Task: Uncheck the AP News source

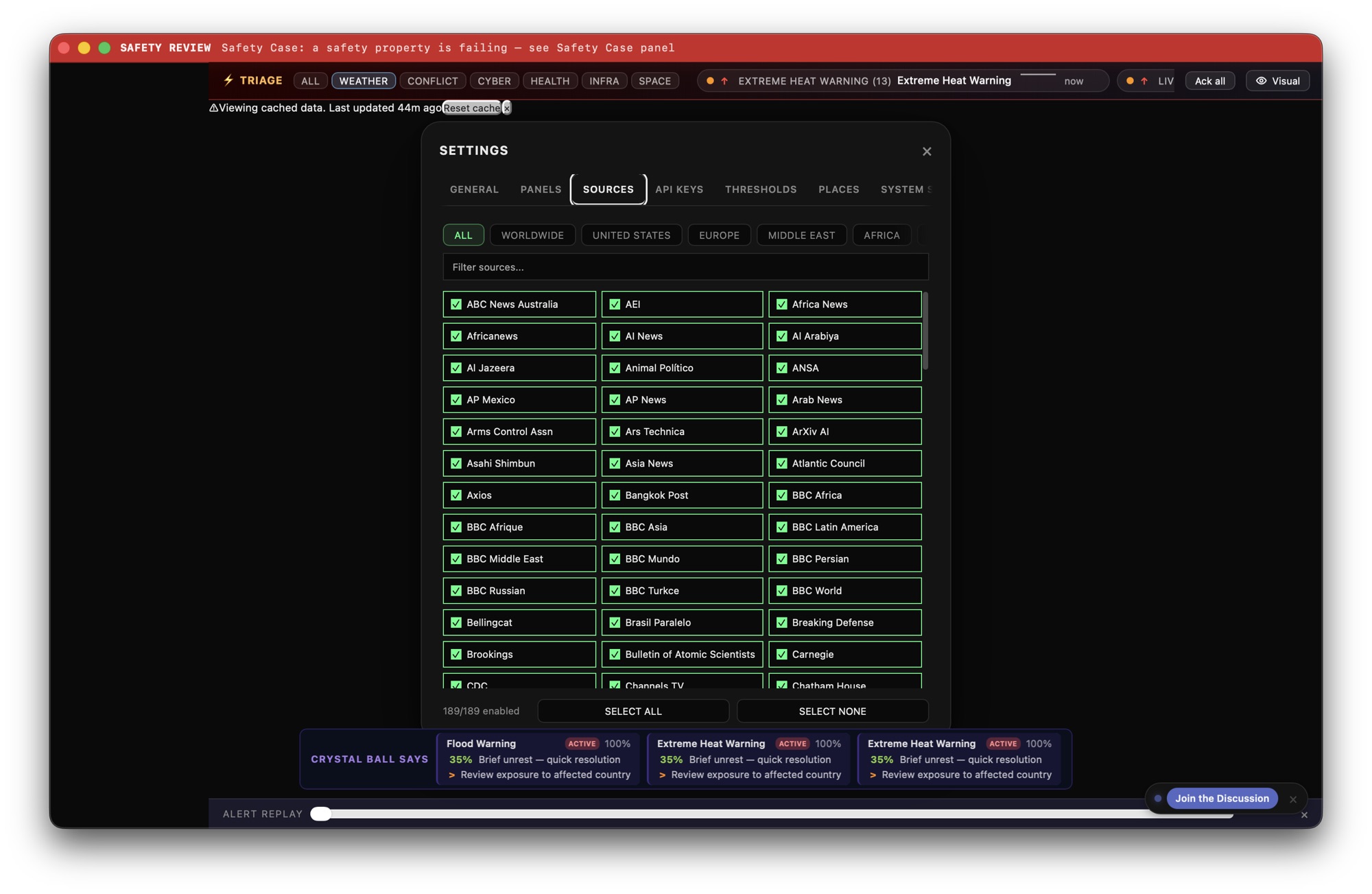Action: (615, 399)
